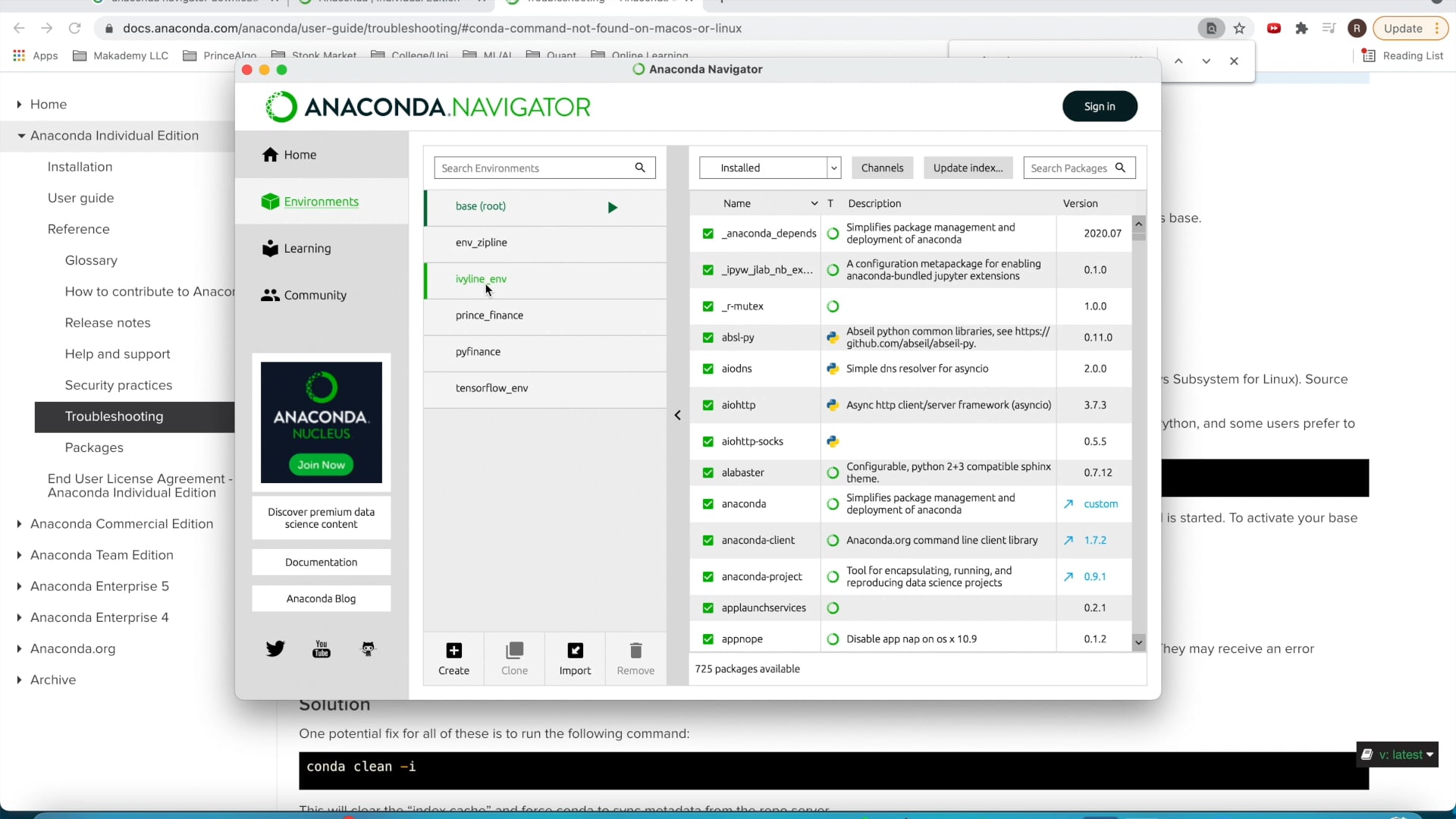The height and width of the screenshot is (819, 1456).
Task: Toggle the alabaster package checkbox
Action: (x=708, y=472)
